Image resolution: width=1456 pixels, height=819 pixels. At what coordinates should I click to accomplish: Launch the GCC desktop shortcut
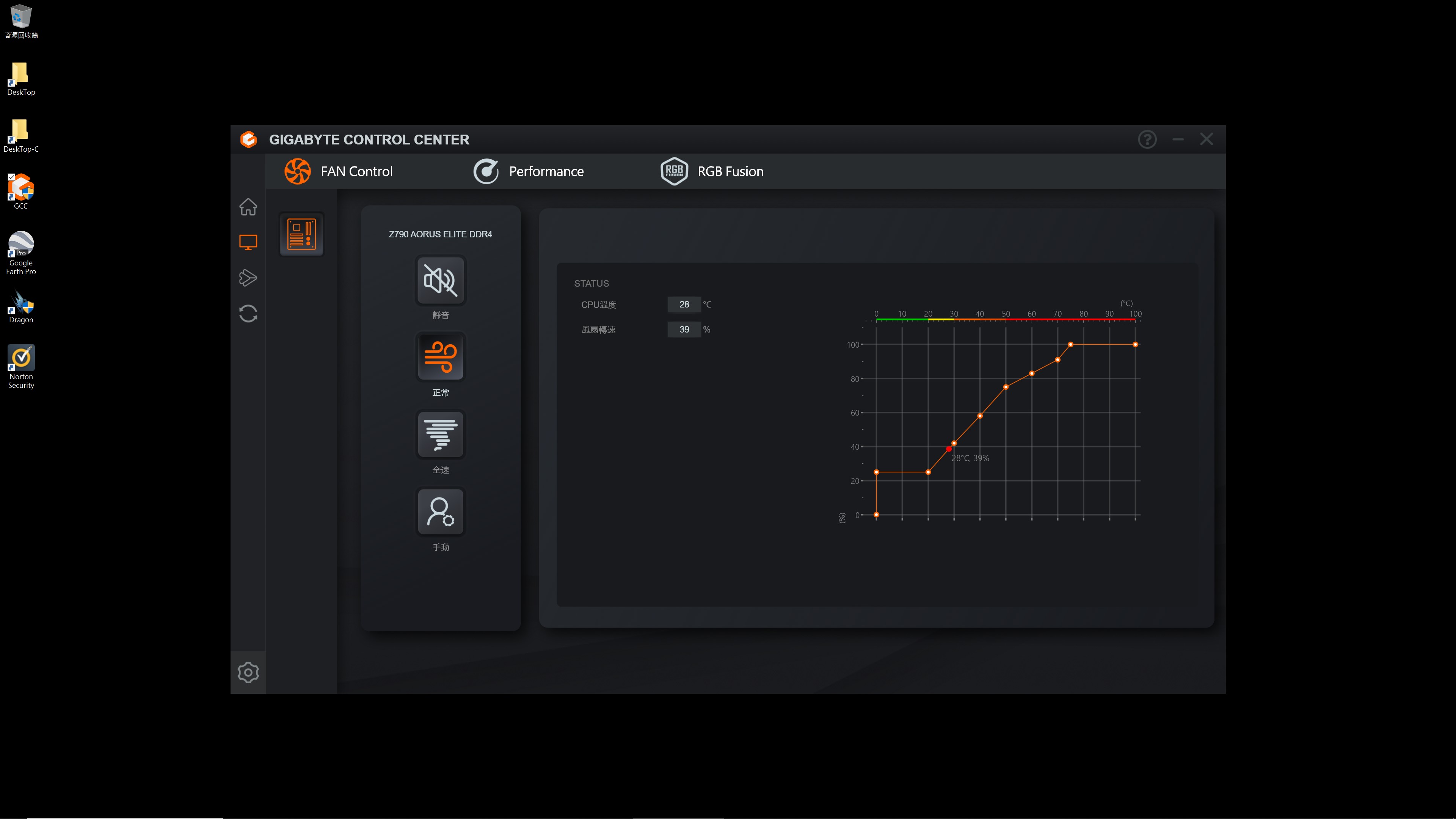[x=21, y=191]
